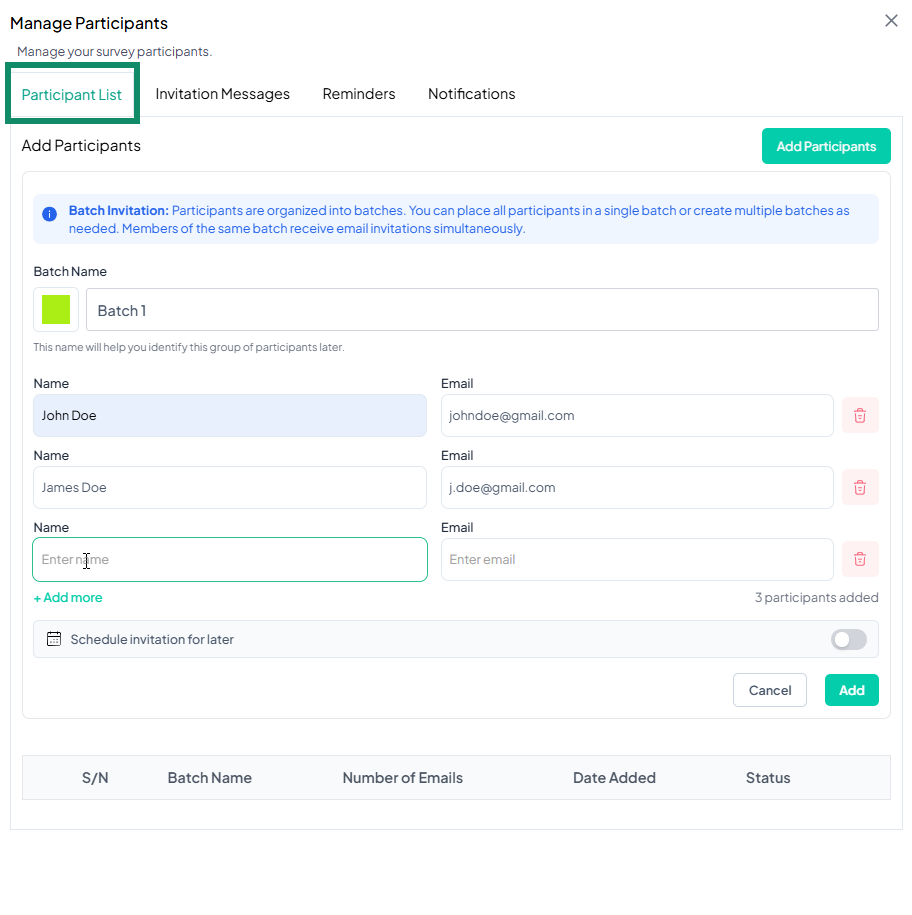Viewport: 912px width, 915px height.
Task: Switch to the Invitation Messages tab
Action: [222, 94]
